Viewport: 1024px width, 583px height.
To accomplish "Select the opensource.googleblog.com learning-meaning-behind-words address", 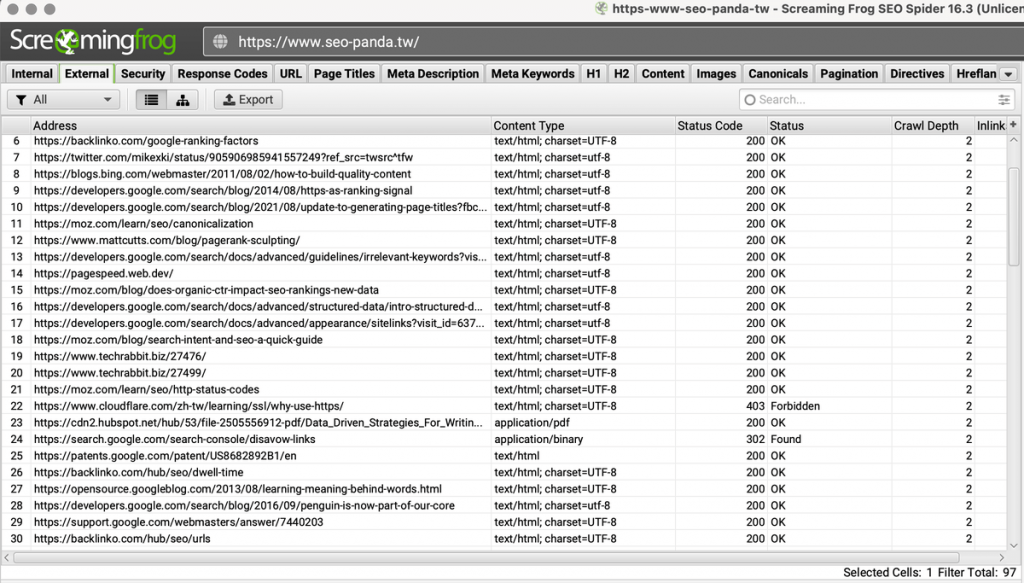I will coord(238,489).
